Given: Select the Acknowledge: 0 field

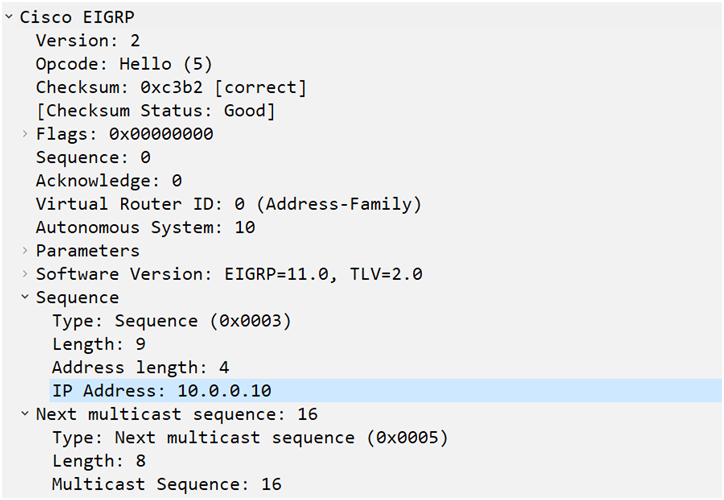Looking at the screenshot, I should 109,181.
